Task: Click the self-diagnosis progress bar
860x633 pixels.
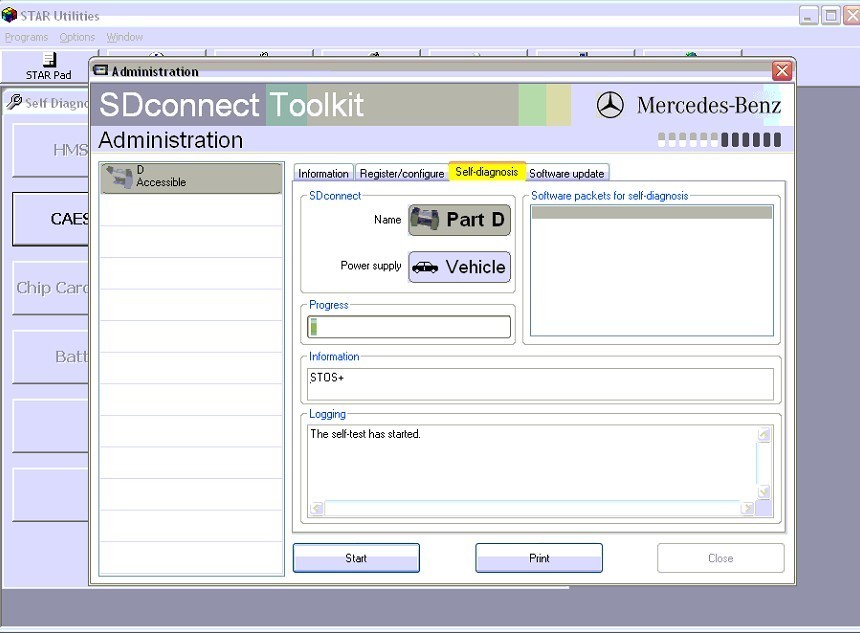Action: pyautogui.click(x=409, y=327)
